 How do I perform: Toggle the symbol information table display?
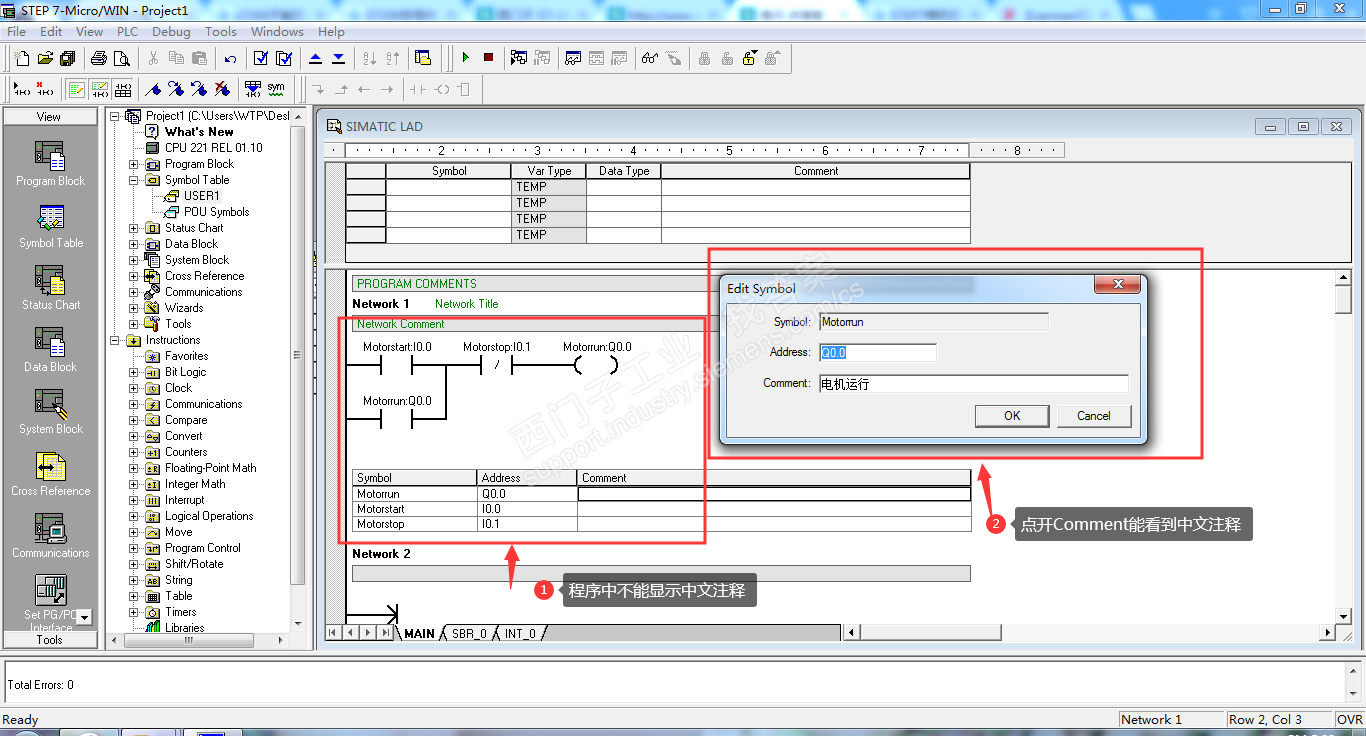pos(123,89)
